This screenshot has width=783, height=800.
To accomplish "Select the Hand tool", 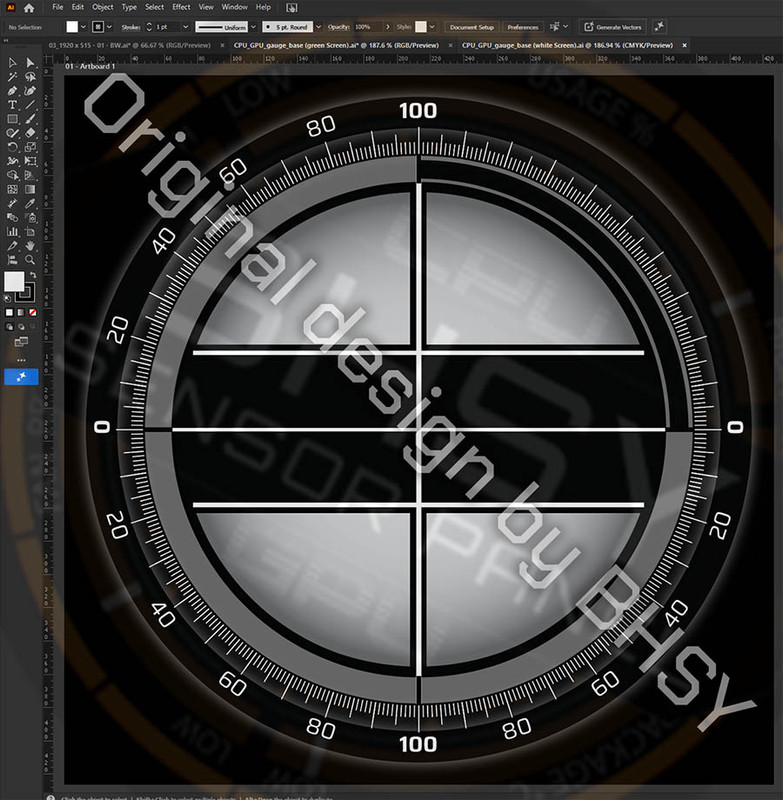I will coord(30,245).
